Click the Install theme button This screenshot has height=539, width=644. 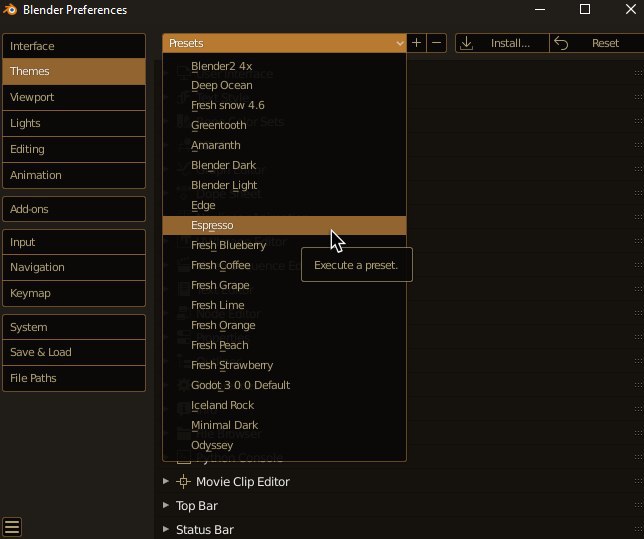pos(502,43)
